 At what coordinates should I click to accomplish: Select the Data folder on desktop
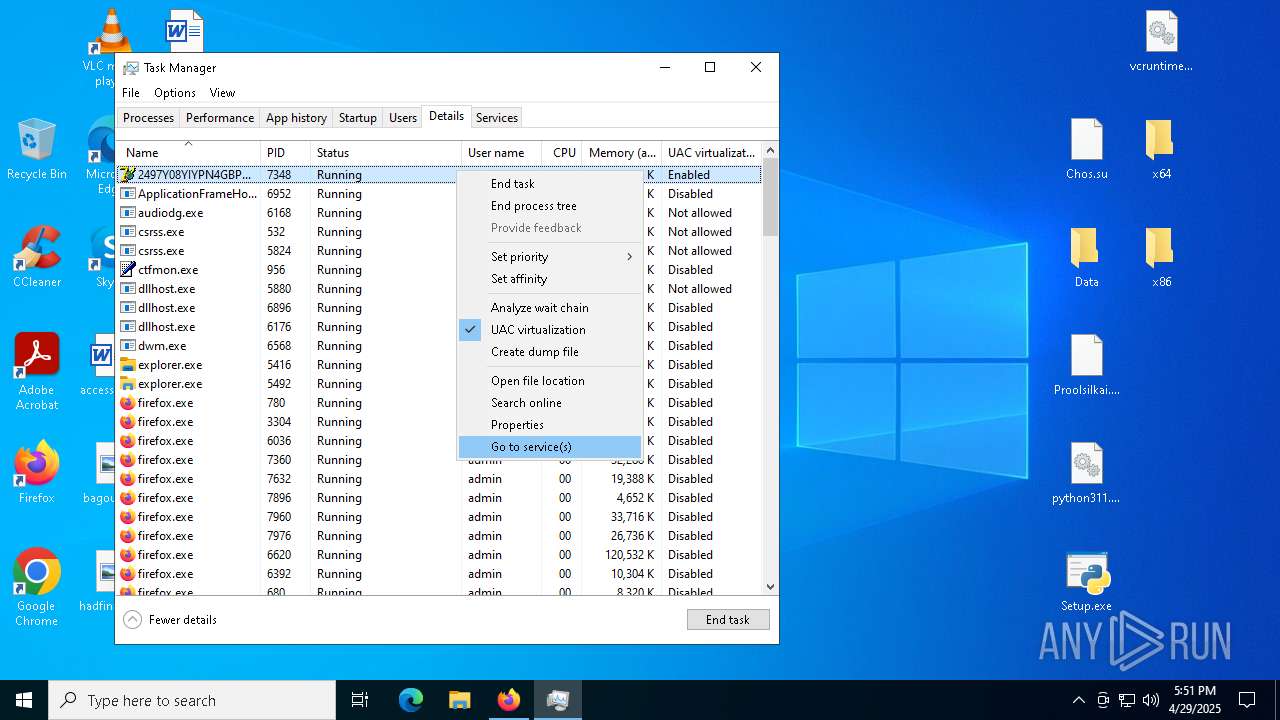click(x=1087, y=257)
